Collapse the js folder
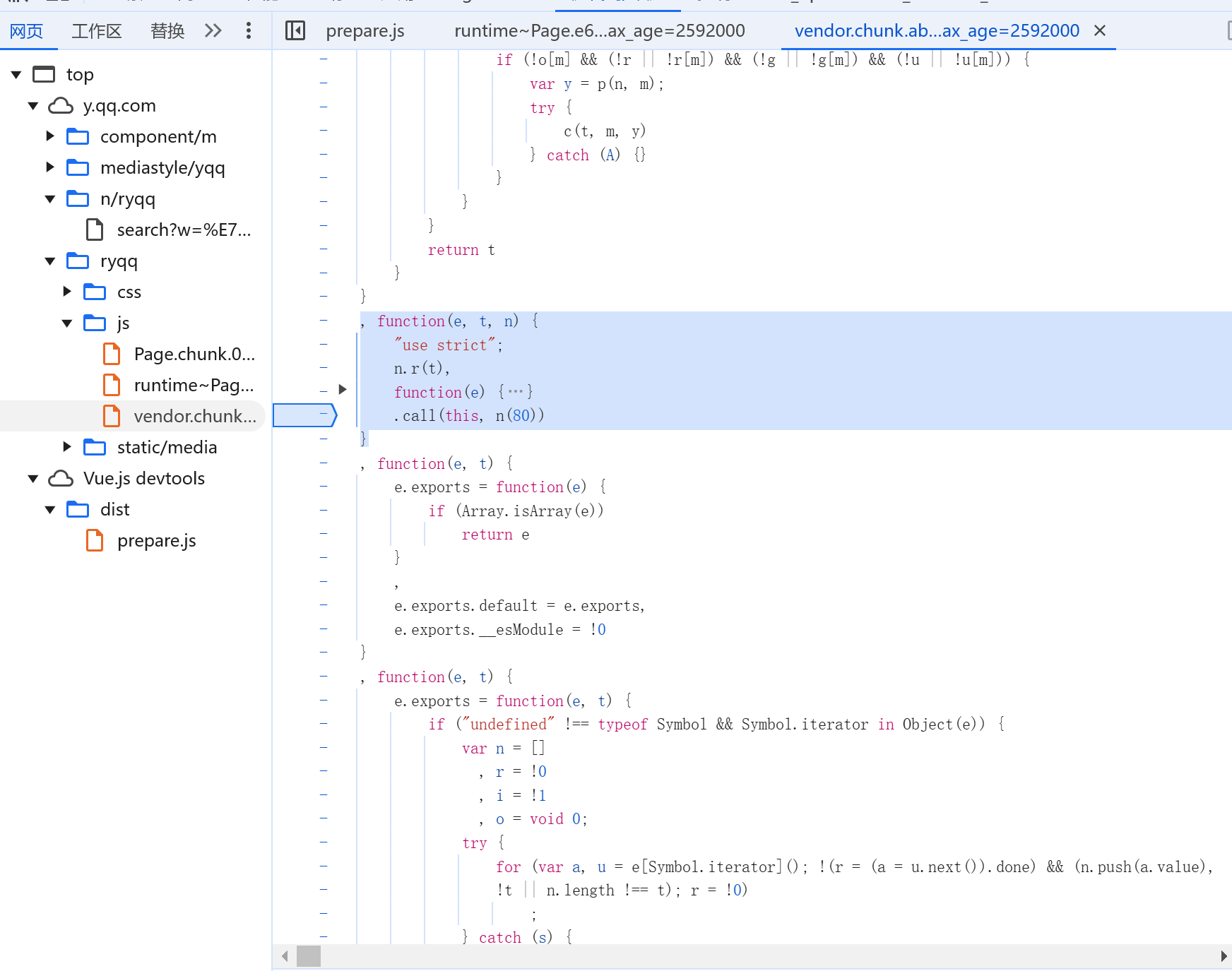Viewport: 1232px width, 971px height. tap(67, 323)
